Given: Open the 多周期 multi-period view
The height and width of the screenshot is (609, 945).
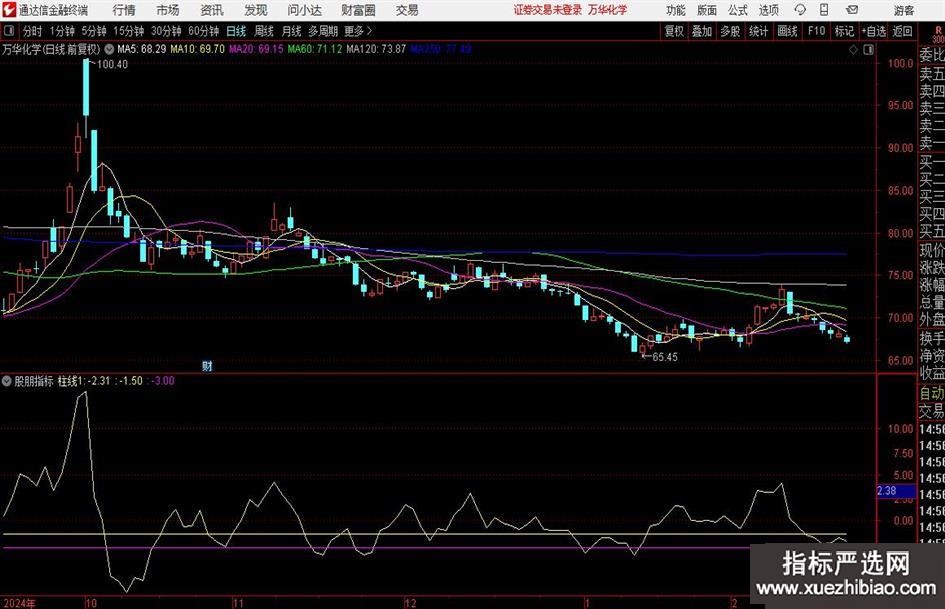Looking at the screenshot, I should (323, 31).
